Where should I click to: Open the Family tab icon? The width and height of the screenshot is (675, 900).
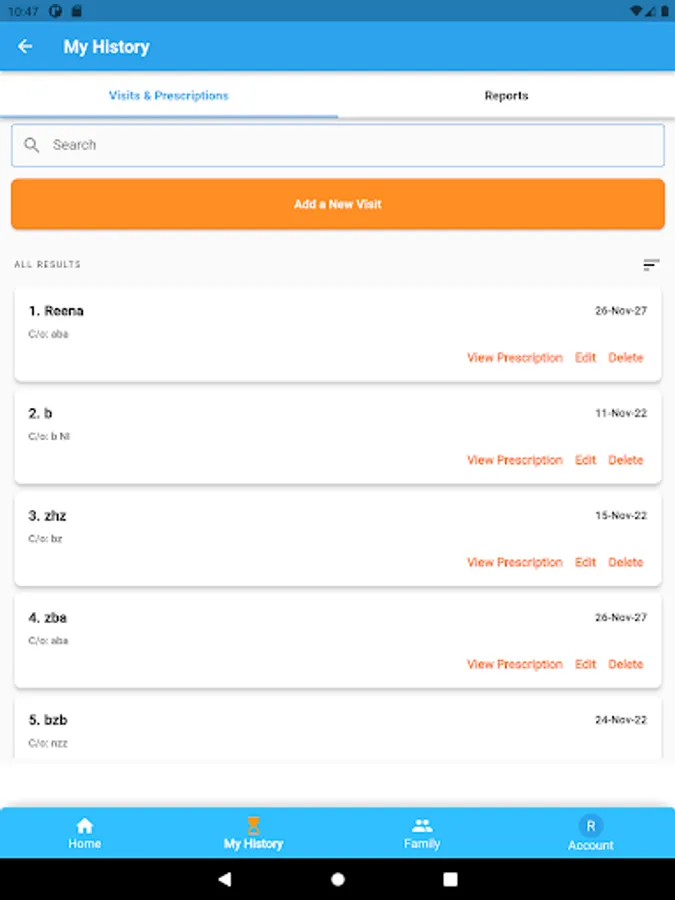pos(422,825)
